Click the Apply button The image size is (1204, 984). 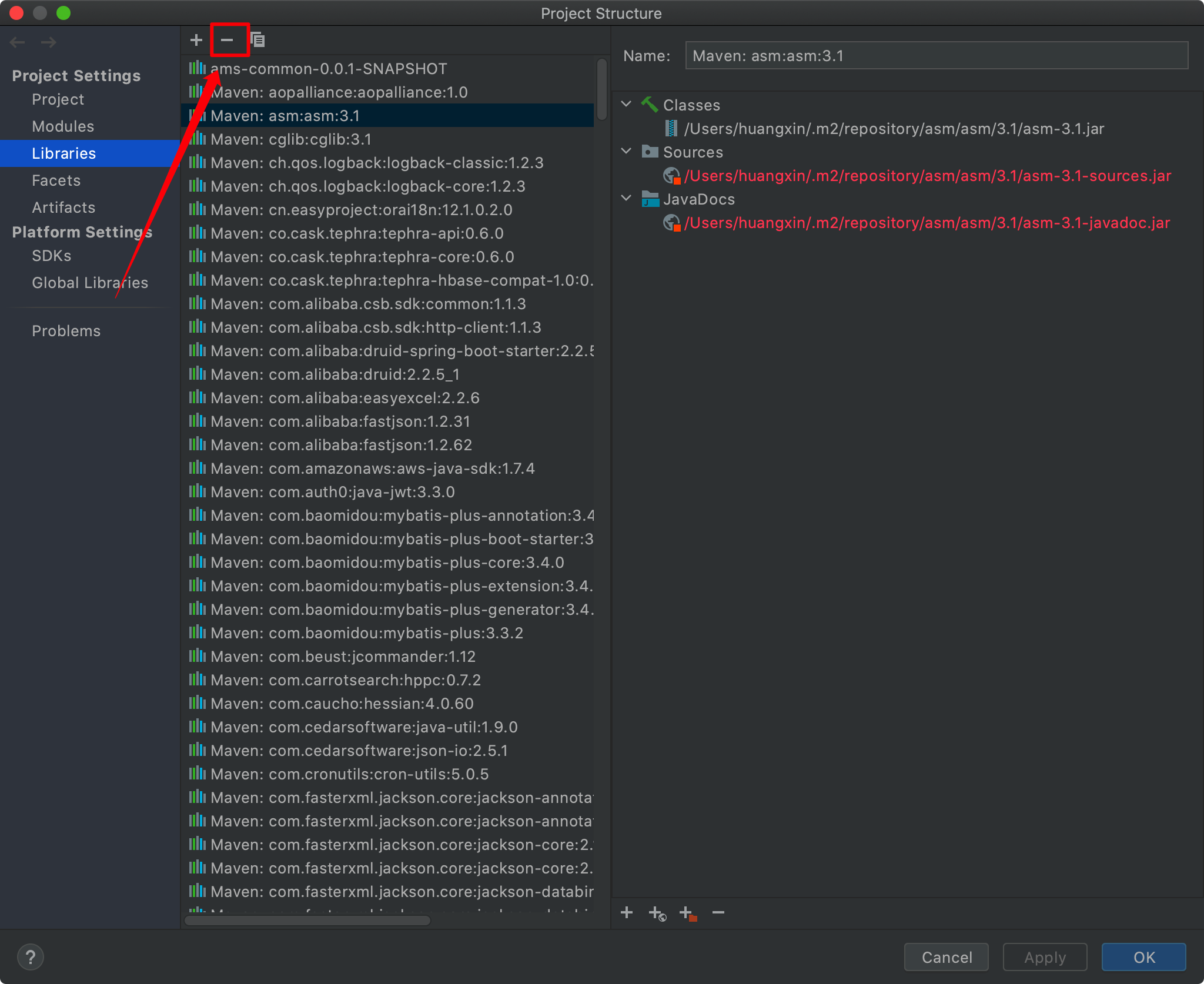tap(1045, 957)
